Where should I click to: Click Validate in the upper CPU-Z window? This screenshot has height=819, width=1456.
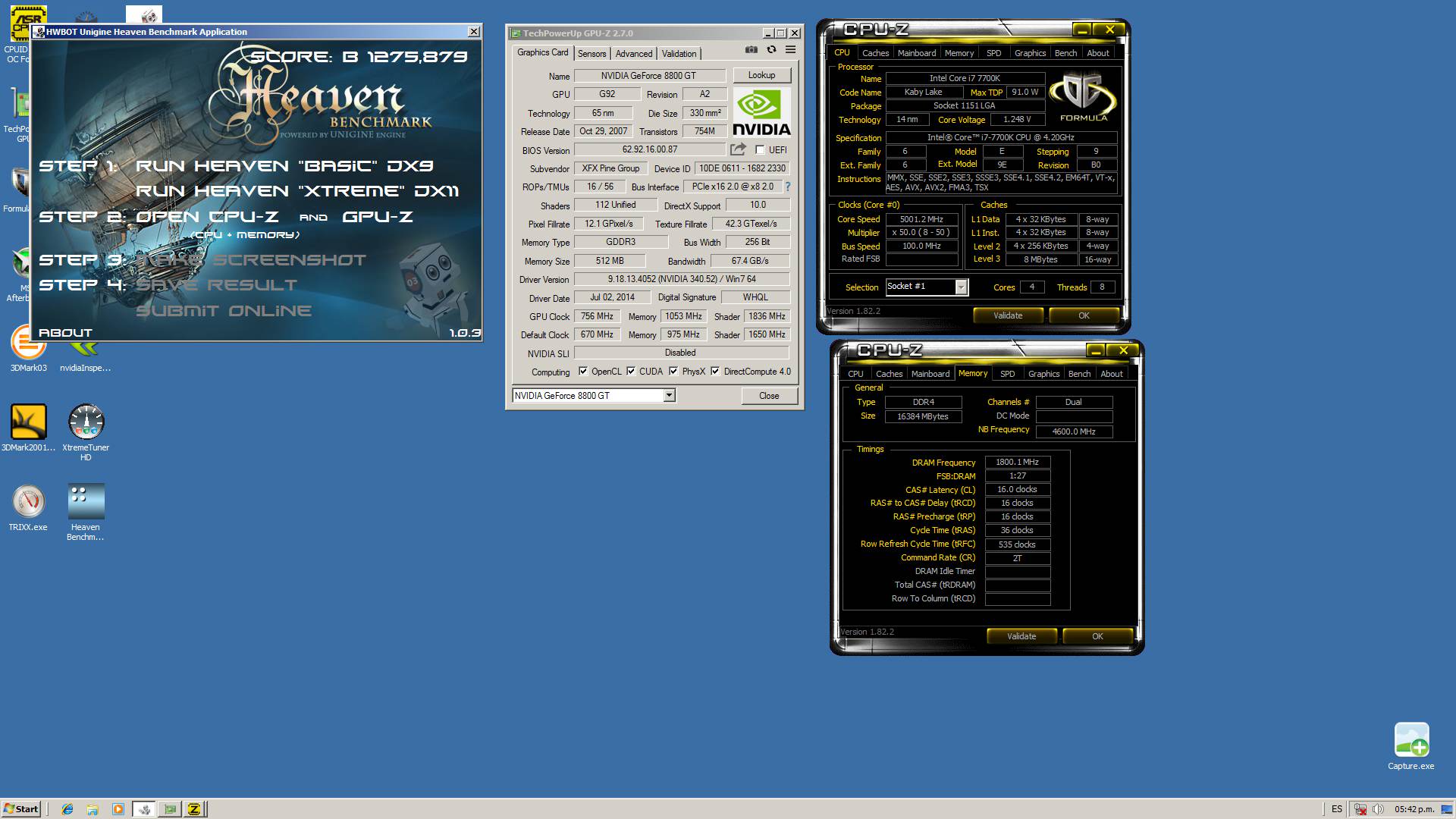click(x=1008, y=315)
